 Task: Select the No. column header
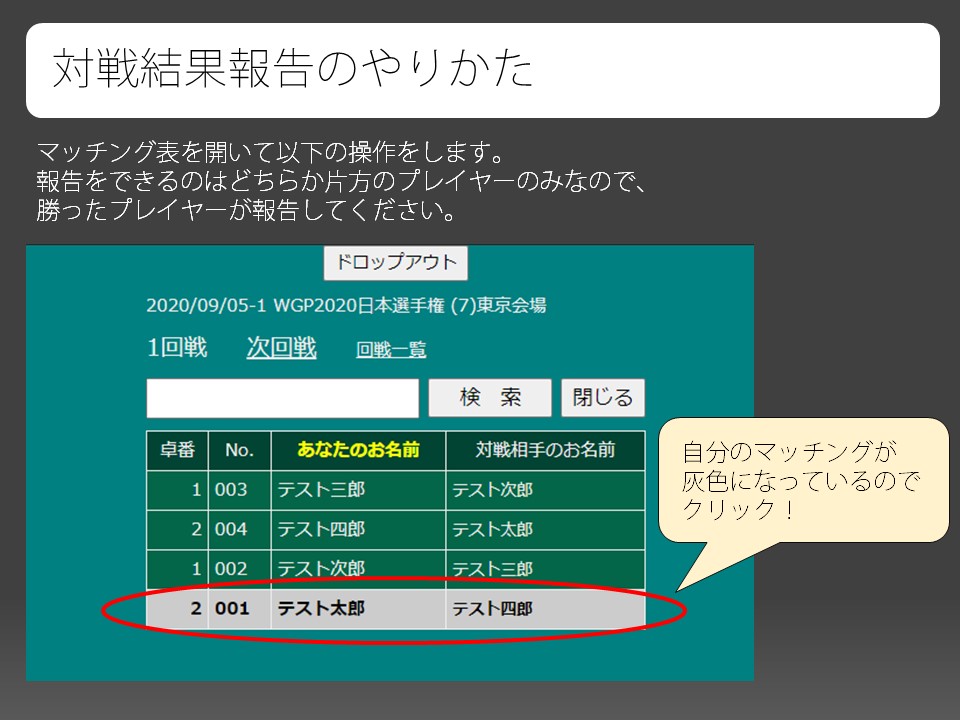(239, 450)
